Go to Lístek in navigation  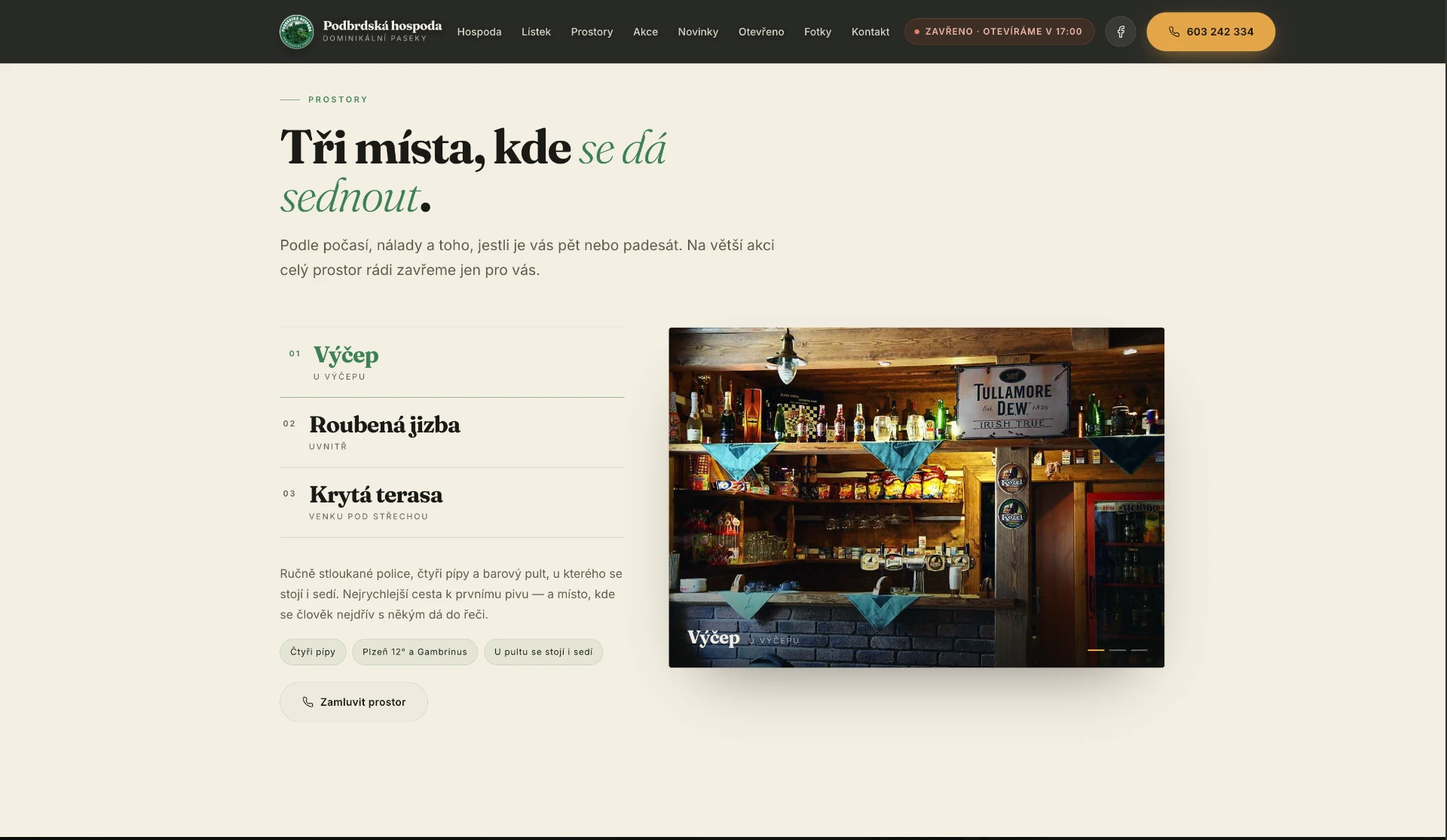(536, 32)
